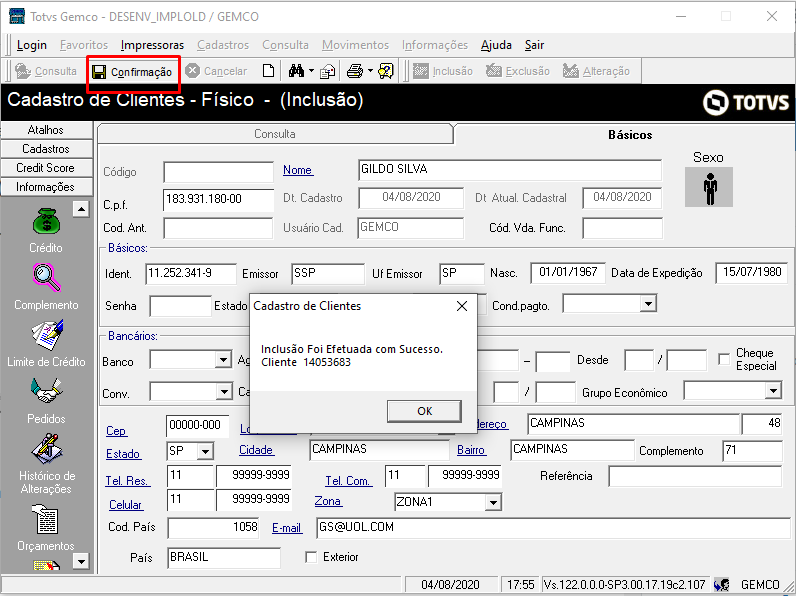
Task: Click the Sair menu item
Action: click(x=534, y=45)
